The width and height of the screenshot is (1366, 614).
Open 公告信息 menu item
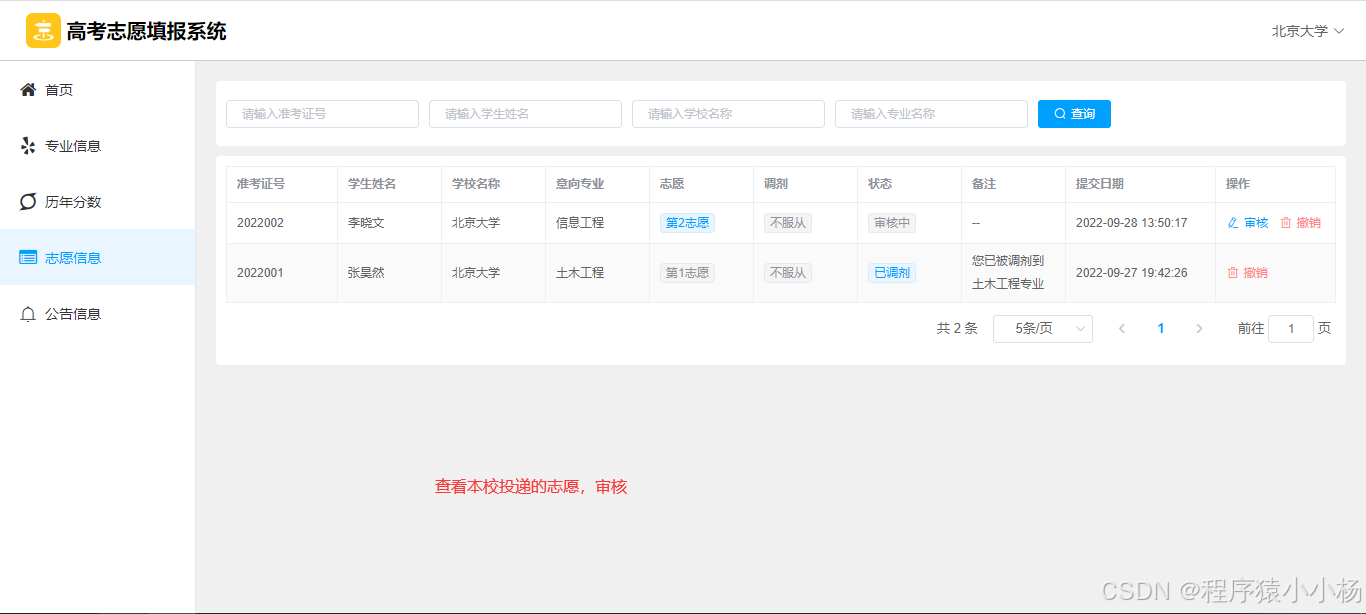(x=98, y=314)
